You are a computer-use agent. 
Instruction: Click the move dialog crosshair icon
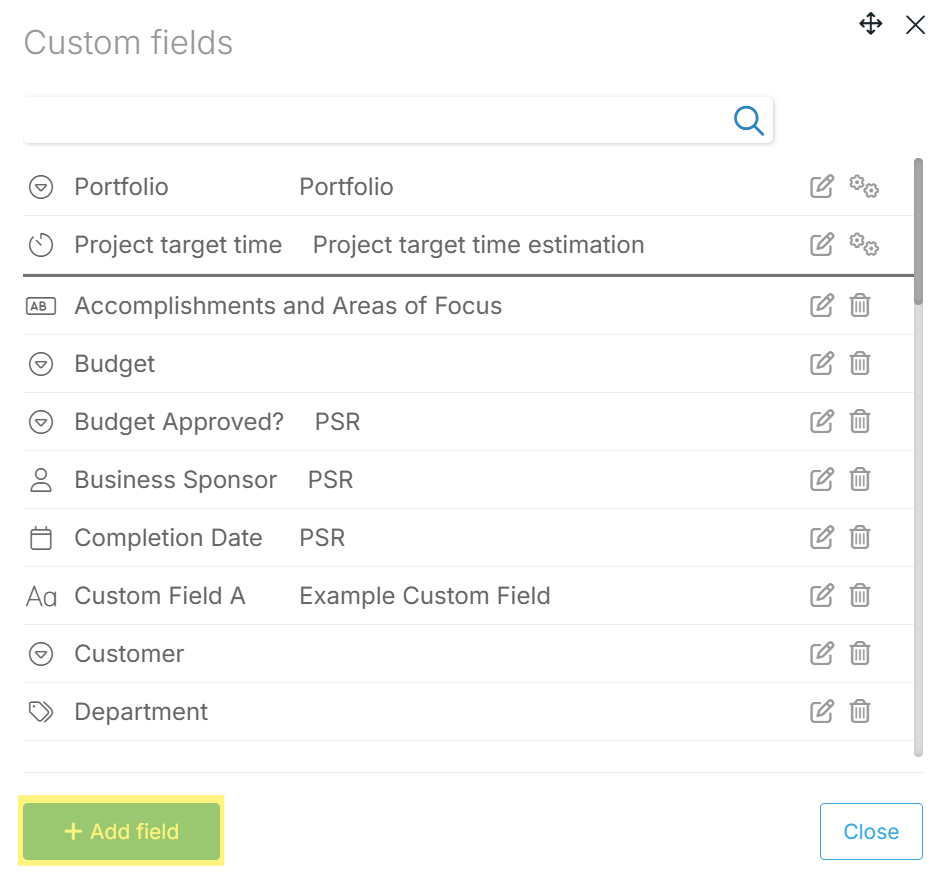871,25
